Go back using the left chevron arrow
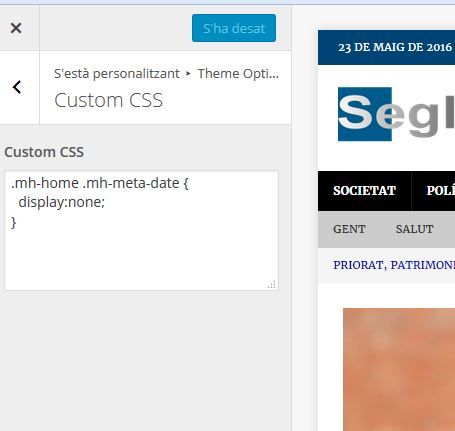The image size is (455, 431). click(17, 87)
